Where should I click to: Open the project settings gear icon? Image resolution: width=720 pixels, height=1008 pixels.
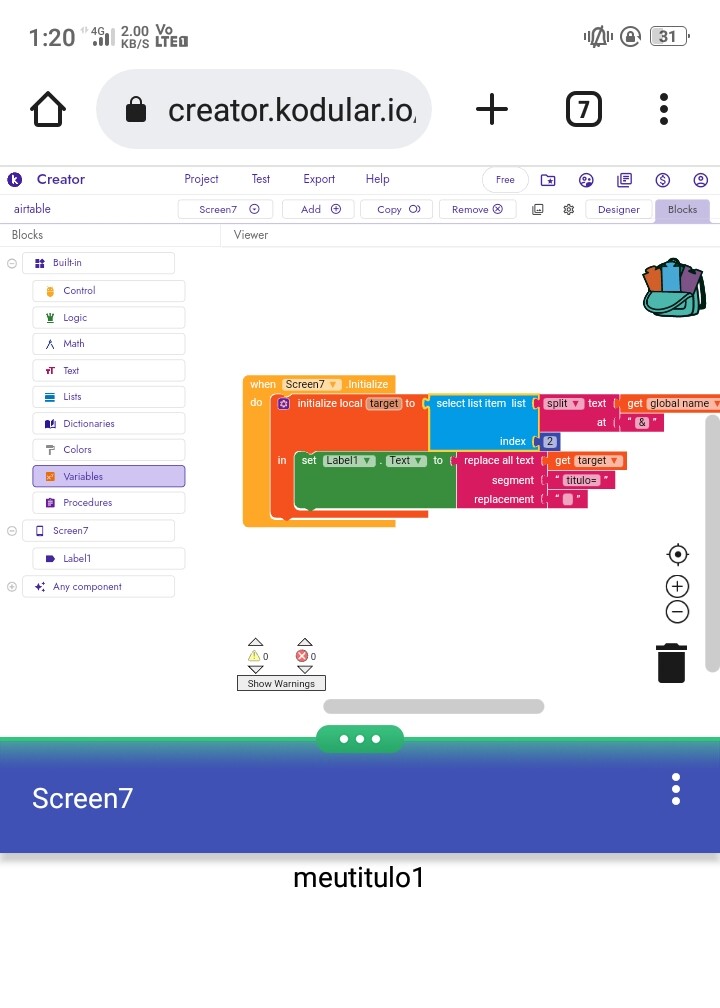[x=569, y=209]
